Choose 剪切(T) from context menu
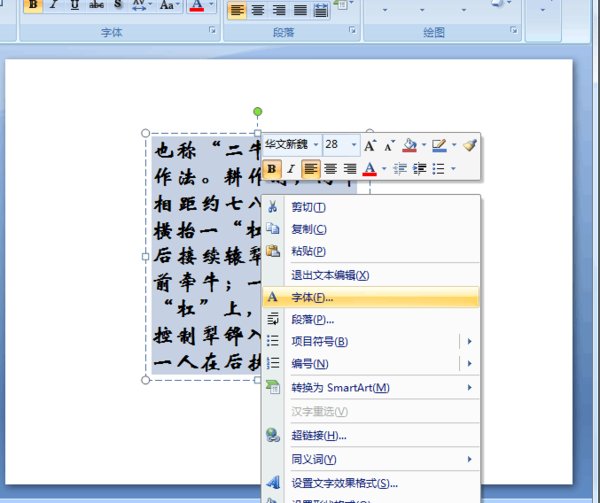The height and width of the screenshot is (503, 600). click(371, 207)
